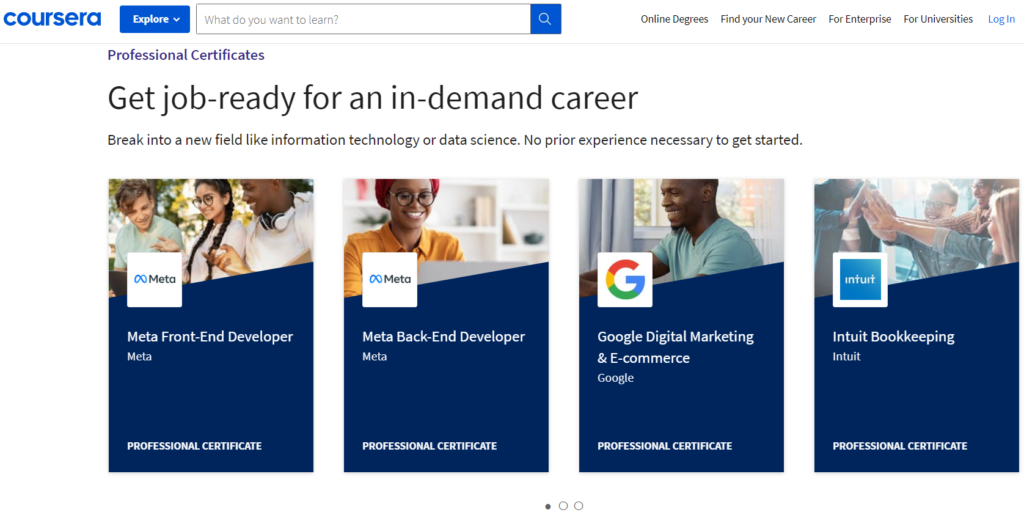Click 'Intuit' provider text under Intuit Bookkeeping

tap(846, 357)
